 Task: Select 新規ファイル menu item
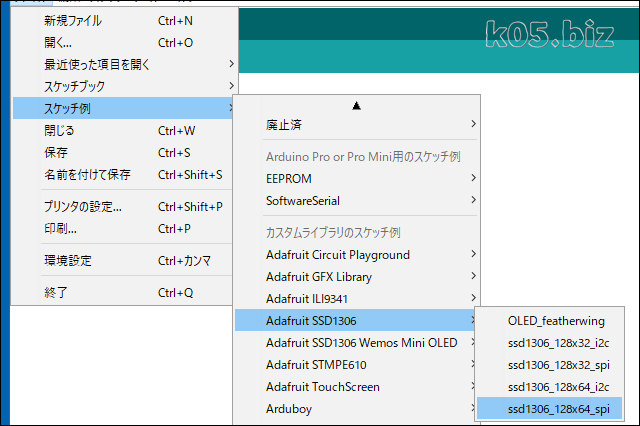click(124, 20)
